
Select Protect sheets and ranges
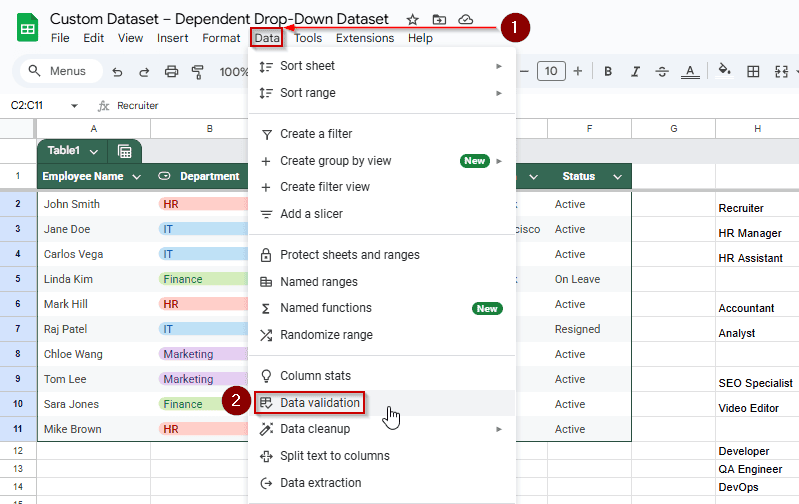click(x=382, y=255)
